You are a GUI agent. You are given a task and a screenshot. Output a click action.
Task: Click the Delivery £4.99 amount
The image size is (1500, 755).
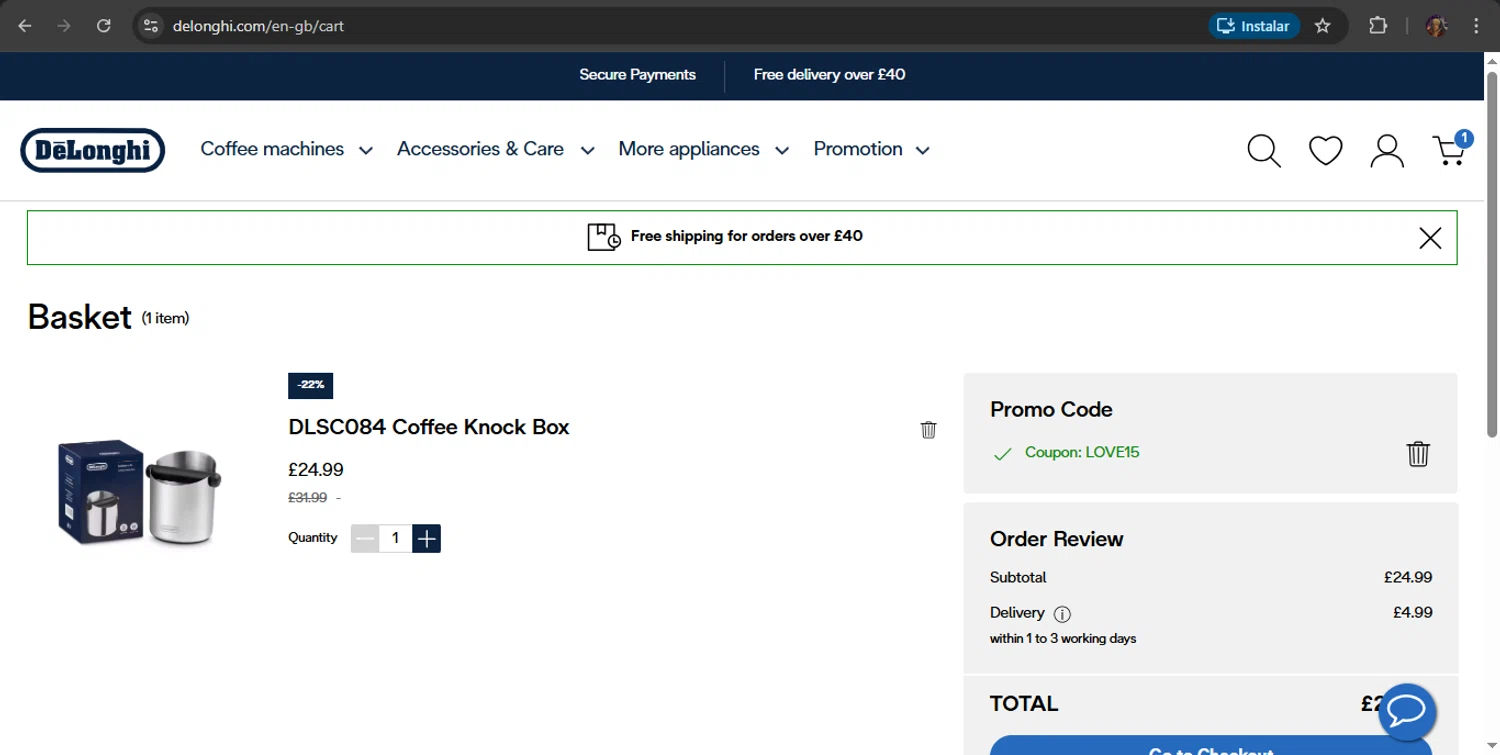[x=1412, y=613]
